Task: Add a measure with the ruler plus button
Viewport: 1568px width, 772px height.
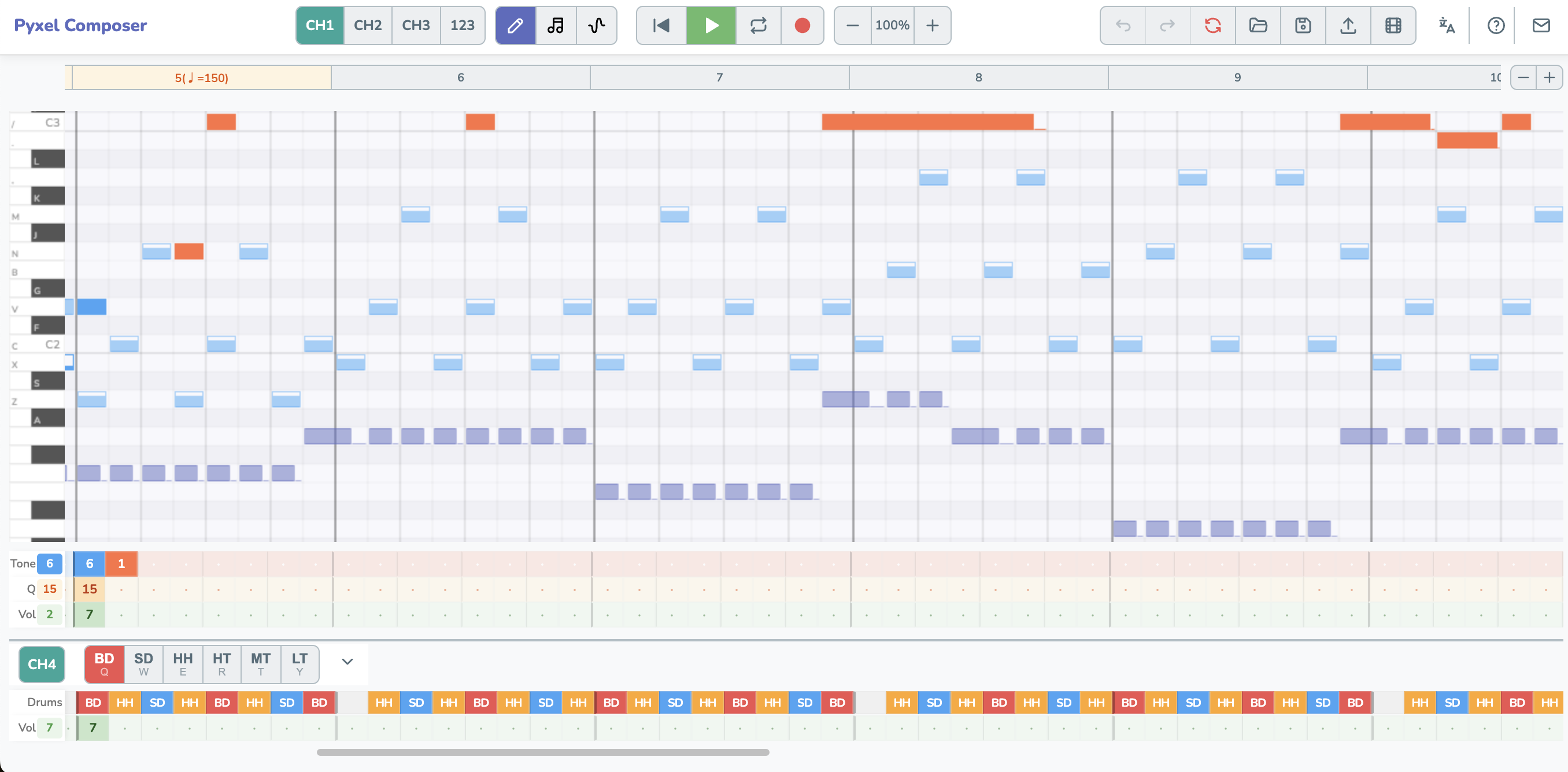Action: [x=1549, y=78]
